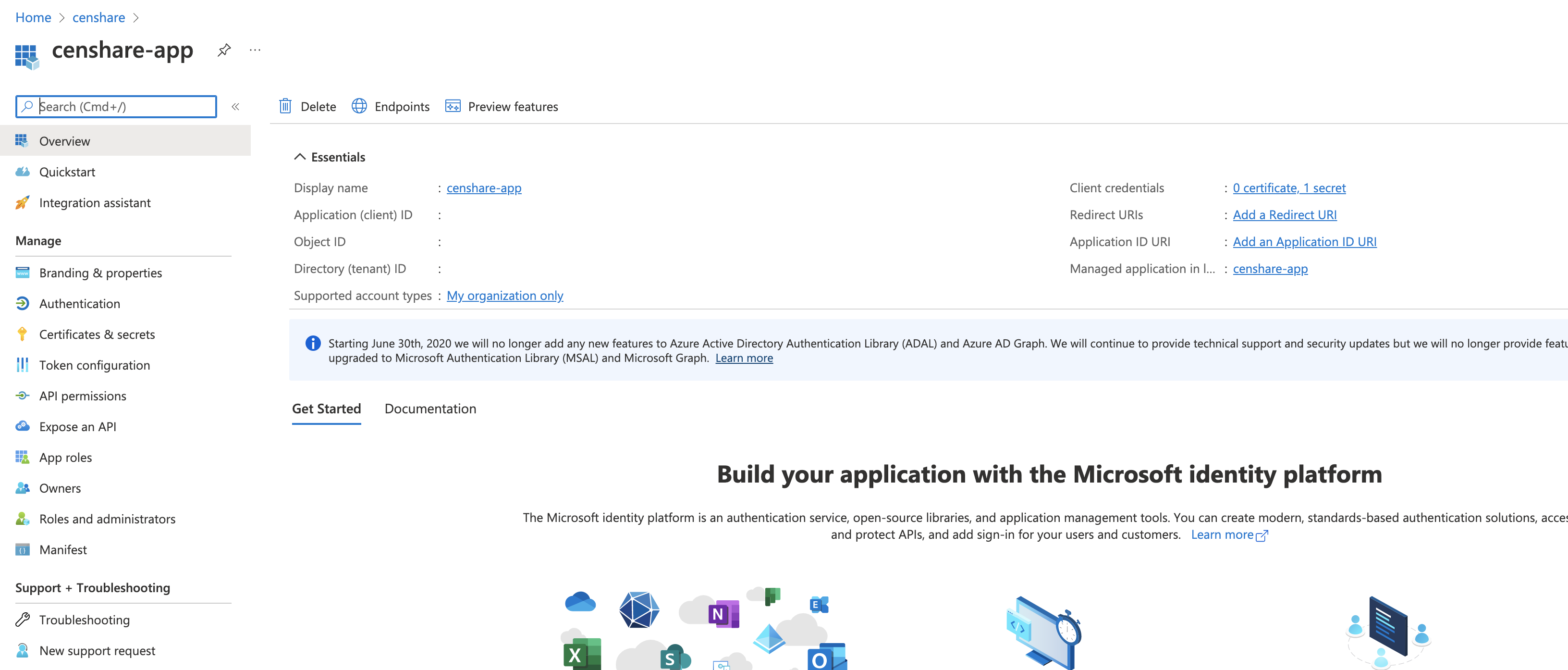Collapse the Essentials section
The image size is (1568, 670).
pyautogui.click(x=299, y=157)
